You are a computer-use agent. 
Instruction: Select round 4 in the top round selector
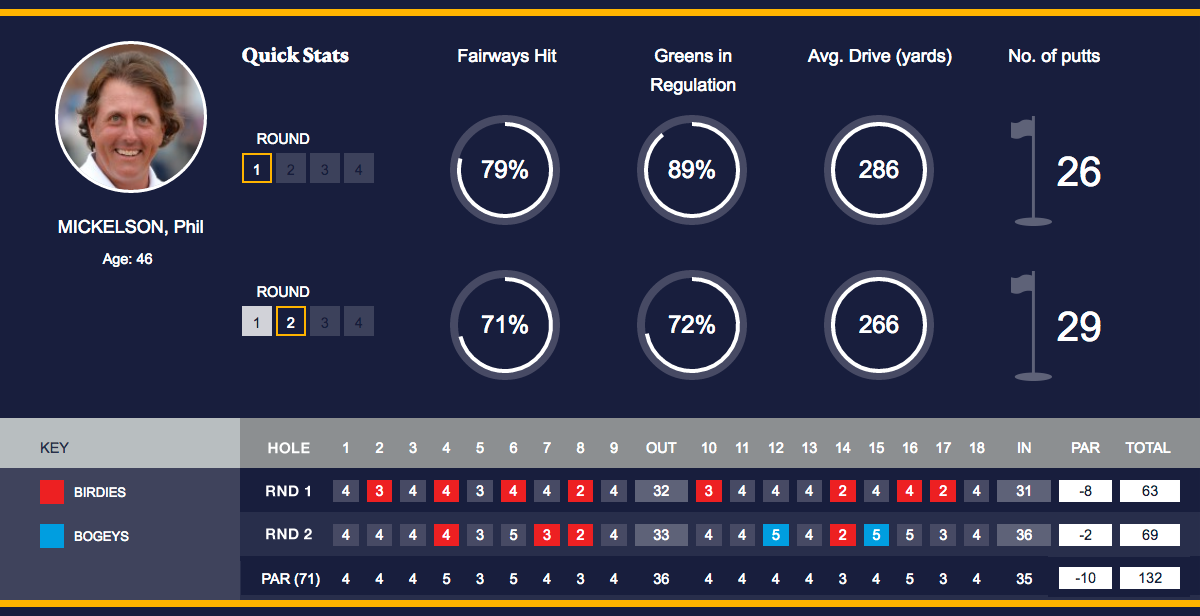pos(358,169)
